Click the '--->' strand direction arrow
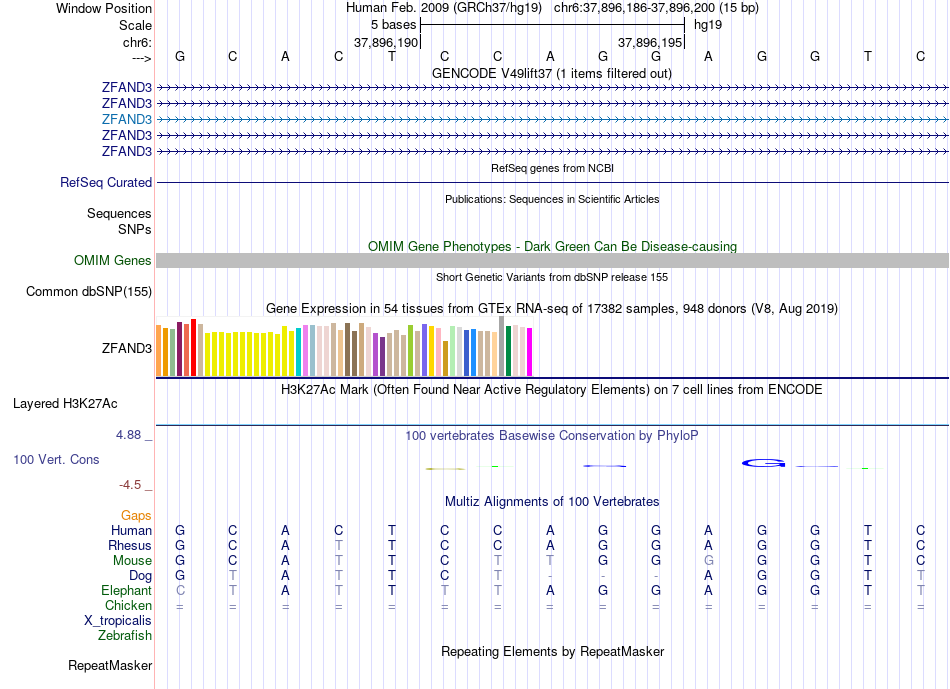 [142, 58]
